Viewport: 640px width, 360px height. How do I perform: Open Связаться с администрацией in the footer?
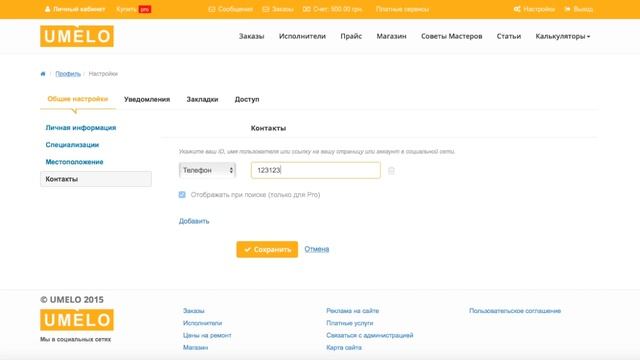click(x=370, y=335)
